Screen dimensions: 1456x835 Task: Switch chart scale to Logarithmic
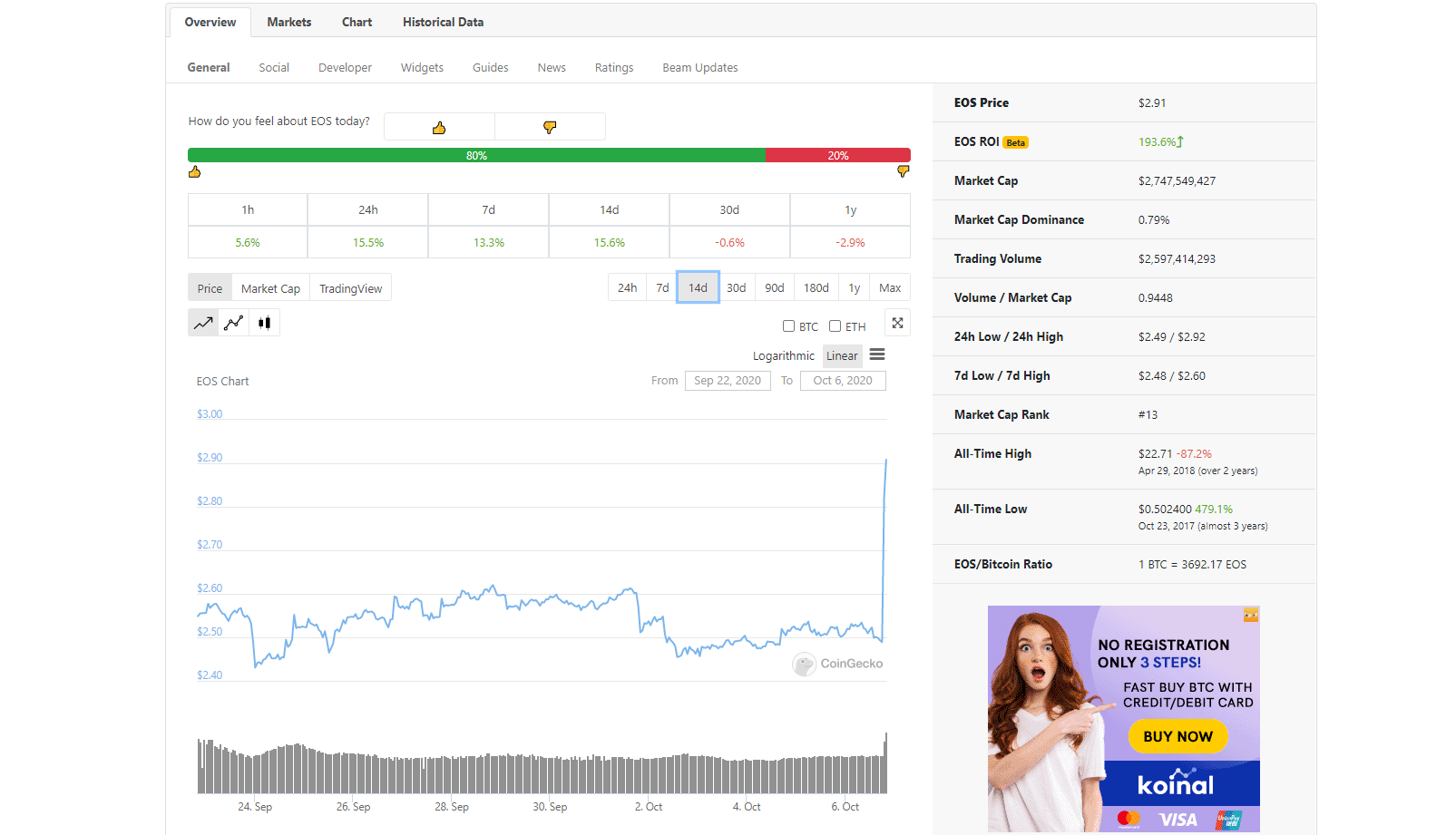pyautogui.click(x=784, y=355)
